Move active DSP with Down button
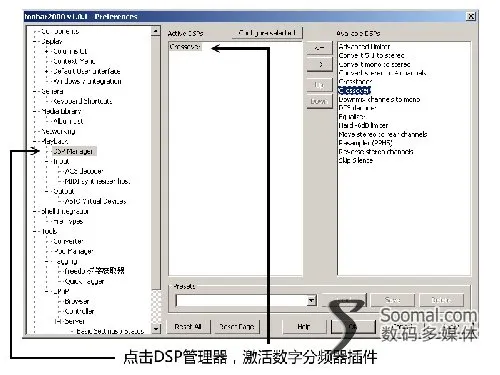 319,101
